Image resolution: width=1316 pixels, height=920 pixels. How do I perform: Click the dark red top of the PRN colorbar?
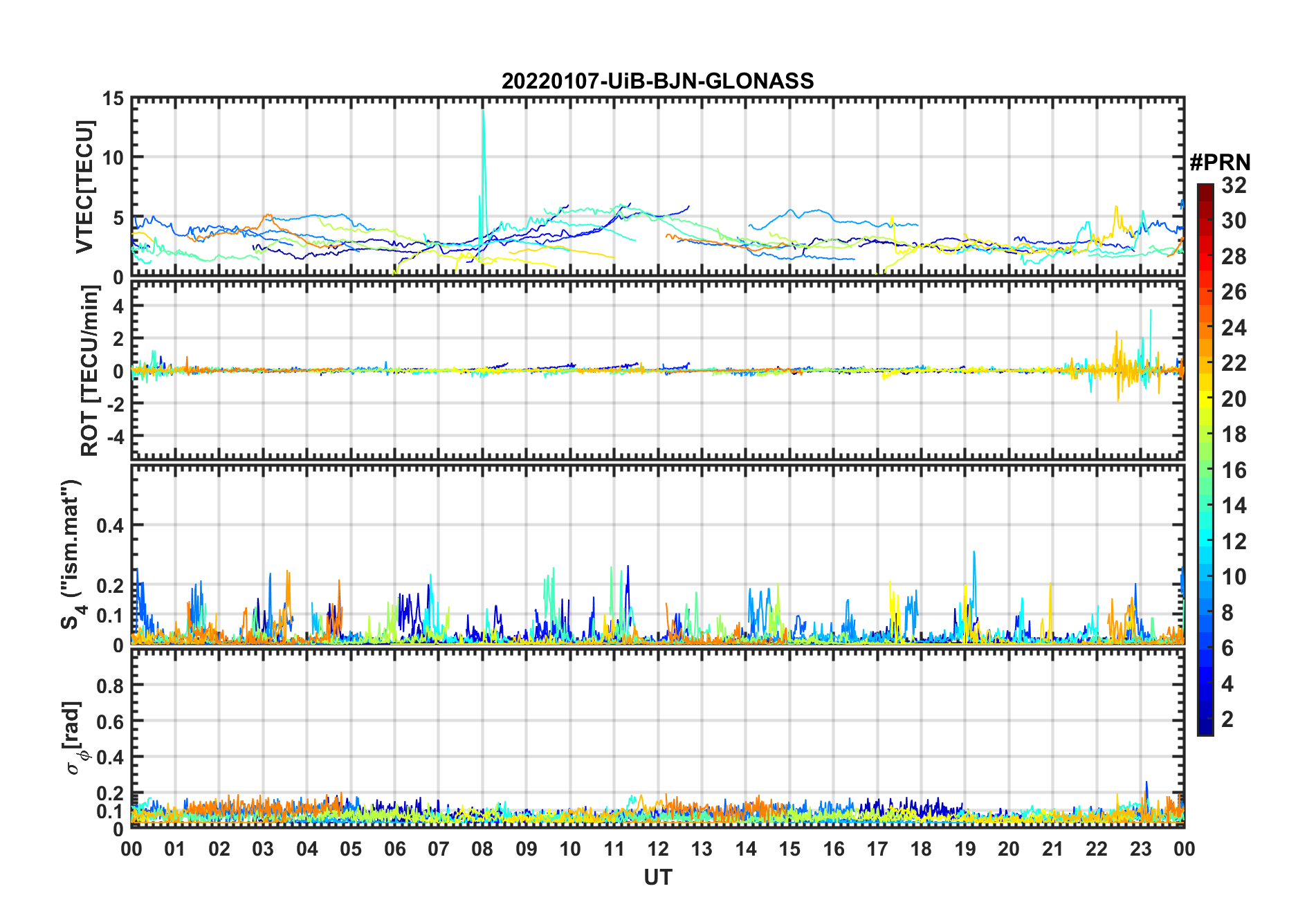1205,189
